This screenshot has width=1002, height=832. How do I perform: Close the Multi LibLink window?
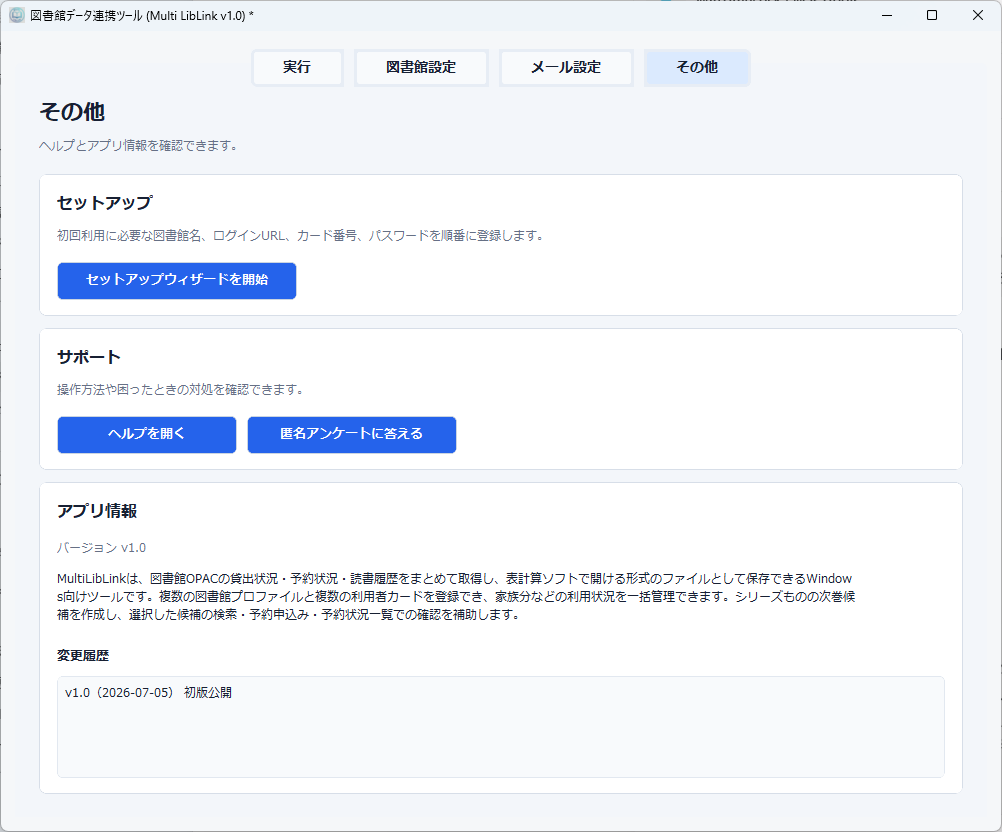click(x=978, y=15)
